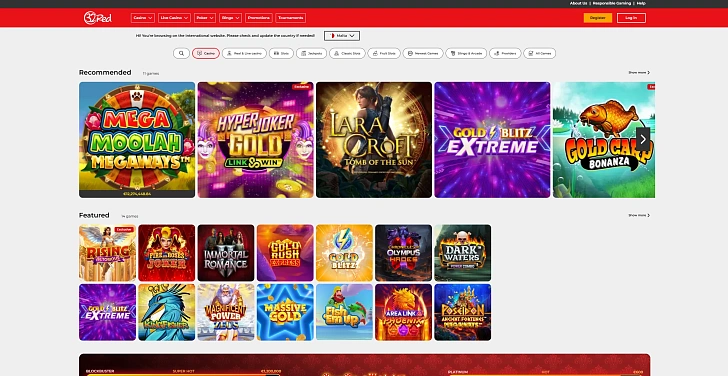Open Immortal Romance II game tile

(x=226, y=253)
